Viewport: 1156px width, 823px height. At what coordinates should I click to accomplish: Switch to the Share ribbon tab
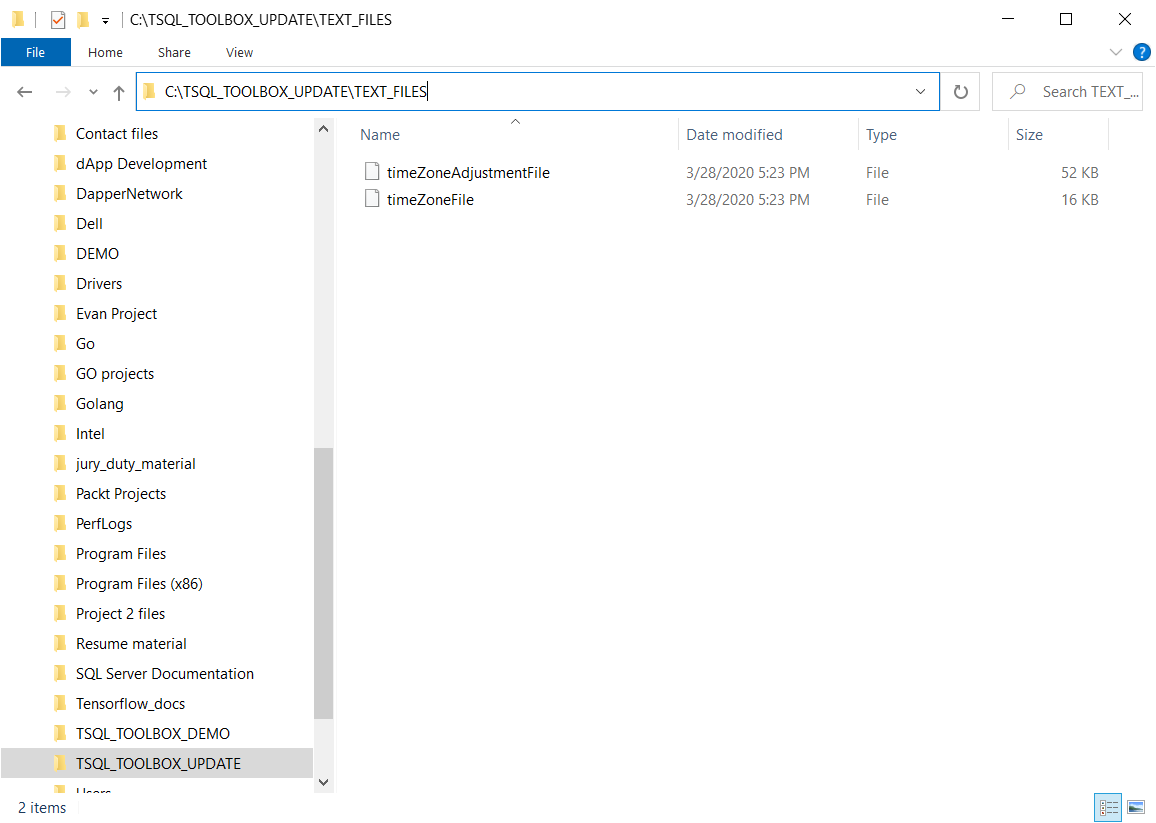tap(174, 52)
